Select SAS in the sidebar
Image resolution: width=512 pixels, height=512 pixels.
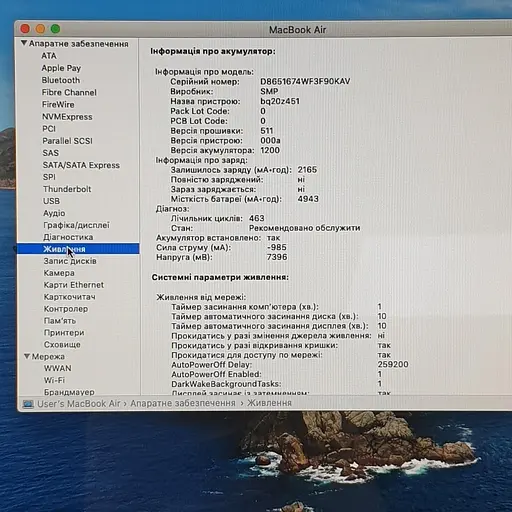[51, 153]
